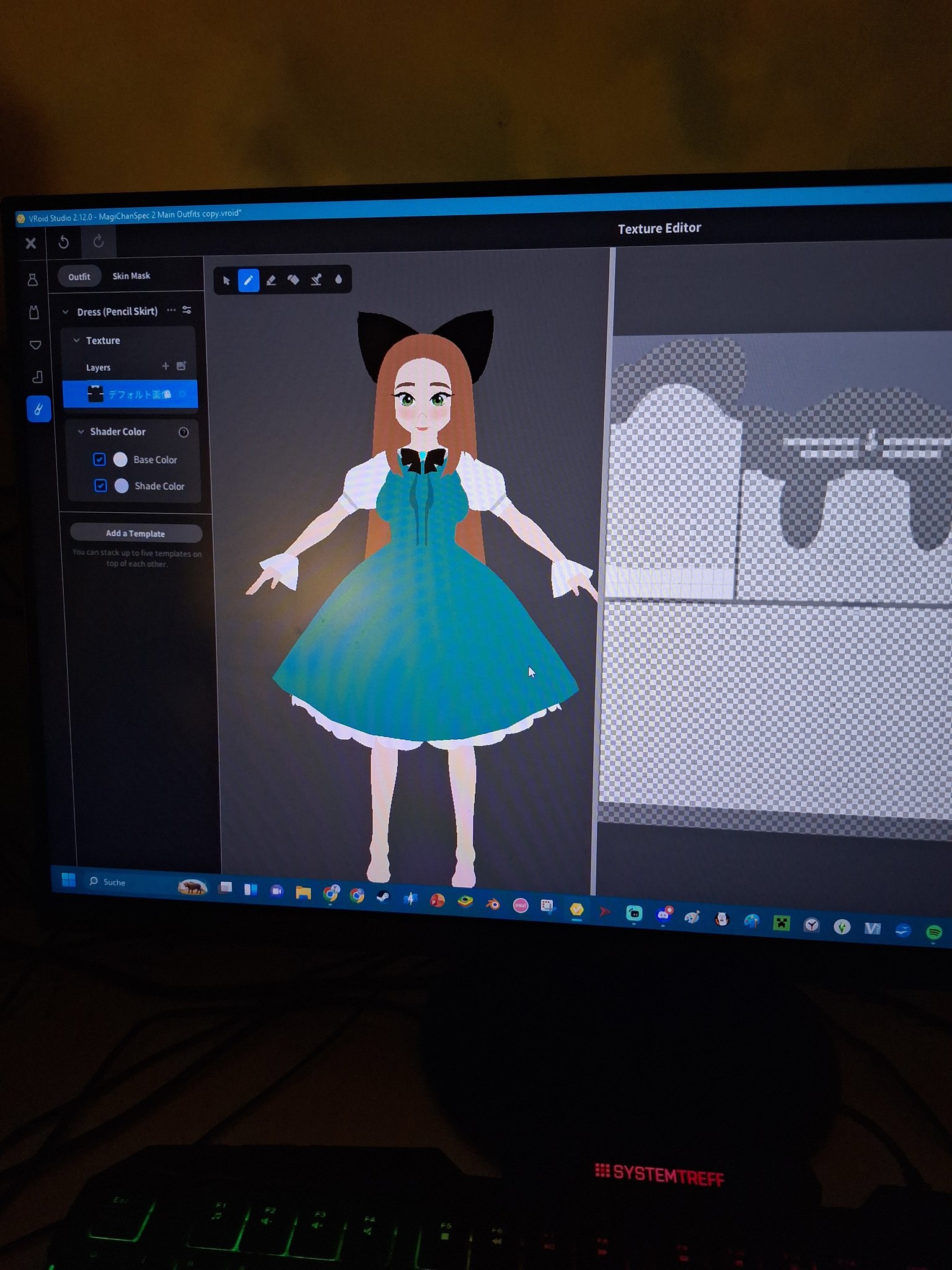Select the Blur droplet tool
This screenshot has width=952, height=1270.
point(338,279)
